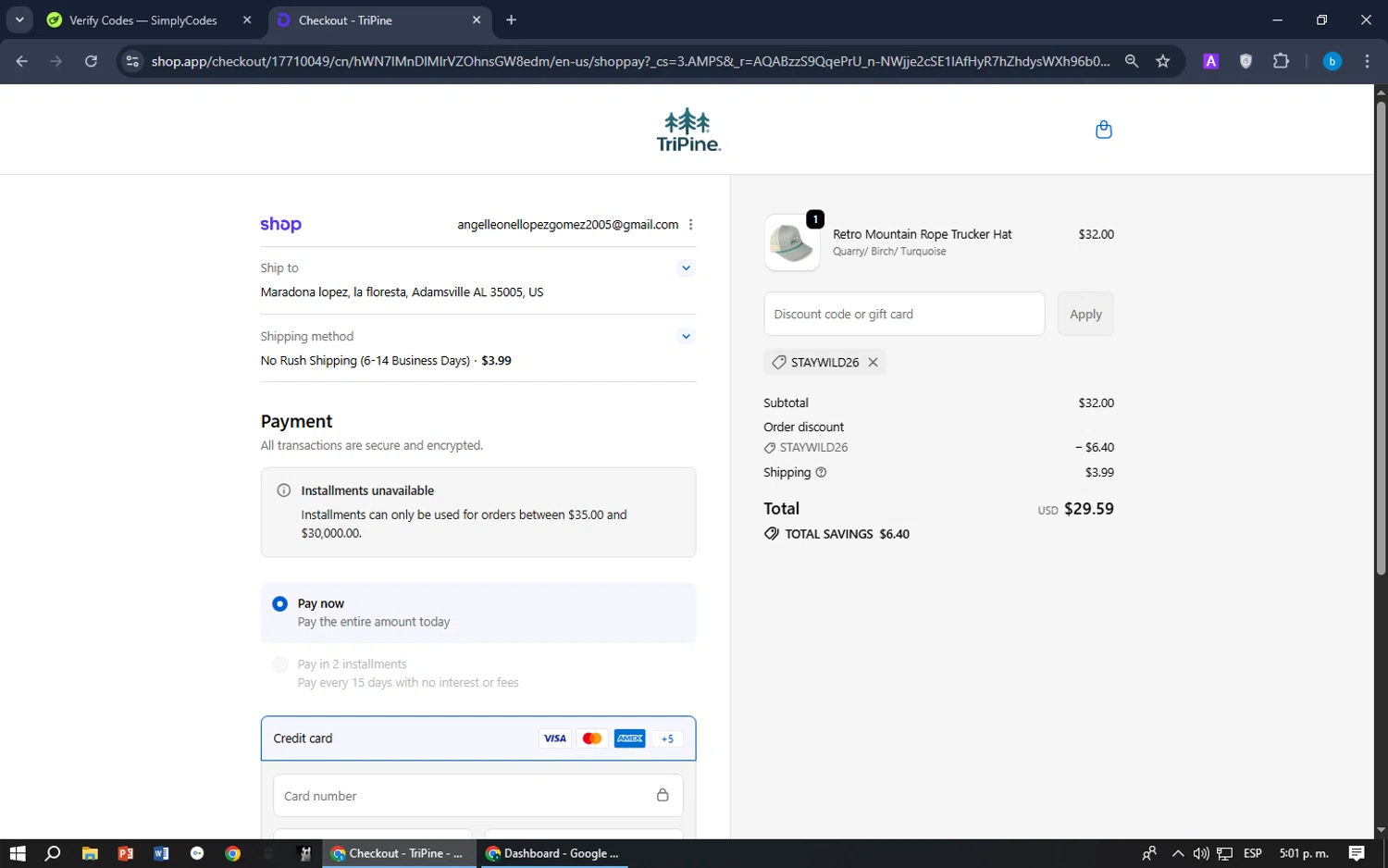Open the cart bag icon
The image size is (1388, 868).
1103,130
